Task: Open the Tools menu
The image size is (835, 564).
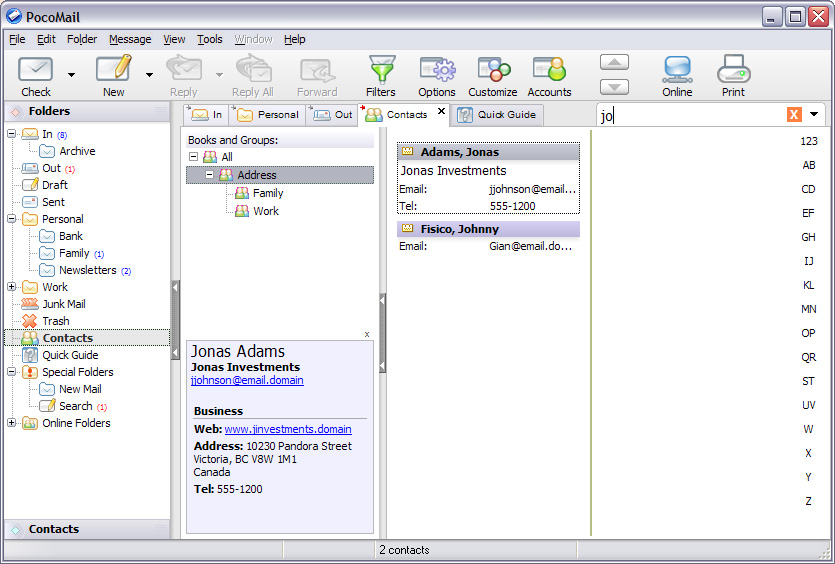Action: 209,39
